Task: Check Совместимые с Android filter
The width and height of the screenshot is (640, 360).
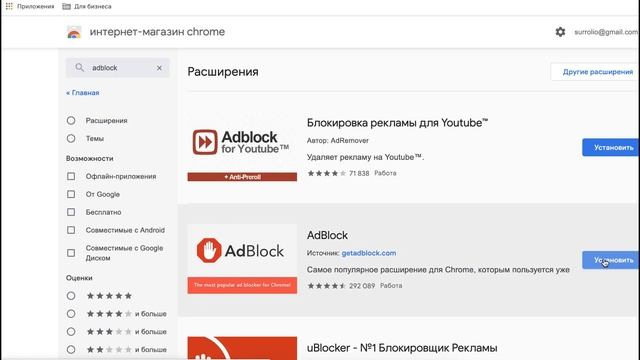Action: click(x=71, y=230)
